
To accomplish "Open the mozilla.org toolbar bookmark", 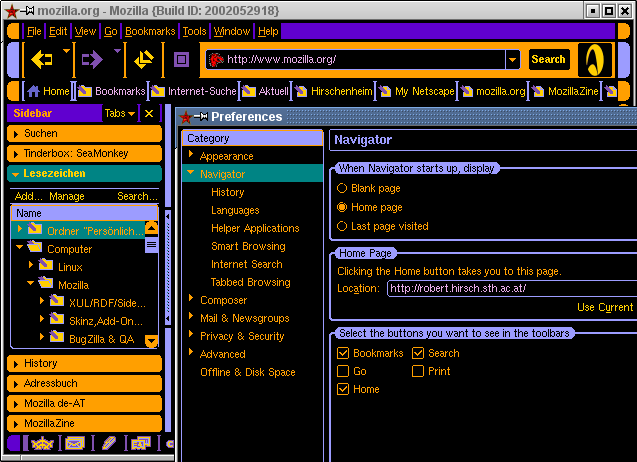I will click(x=493, y=91).
